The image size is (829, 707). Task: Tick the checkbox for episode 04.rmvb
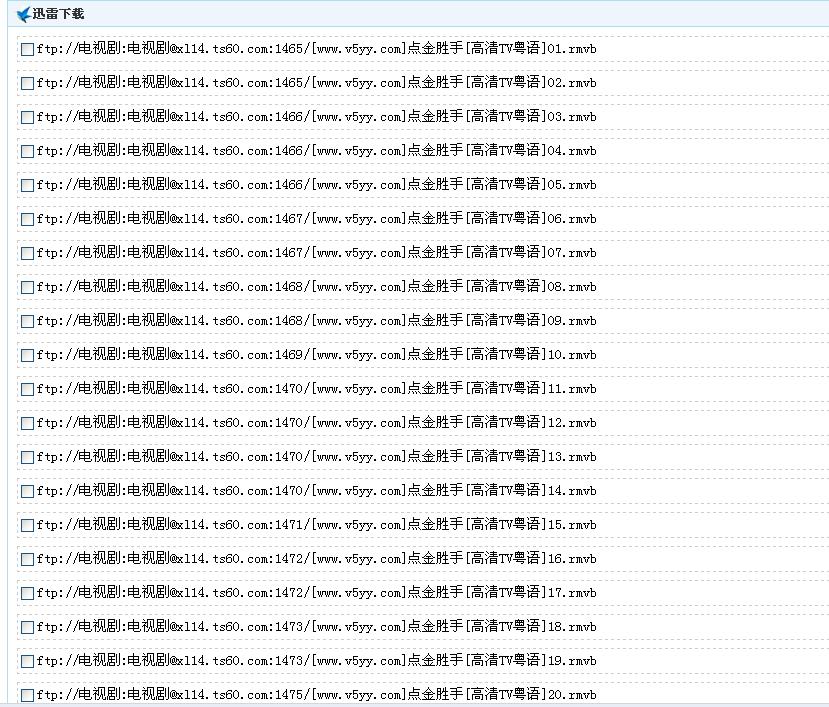[x=27, y=152]
